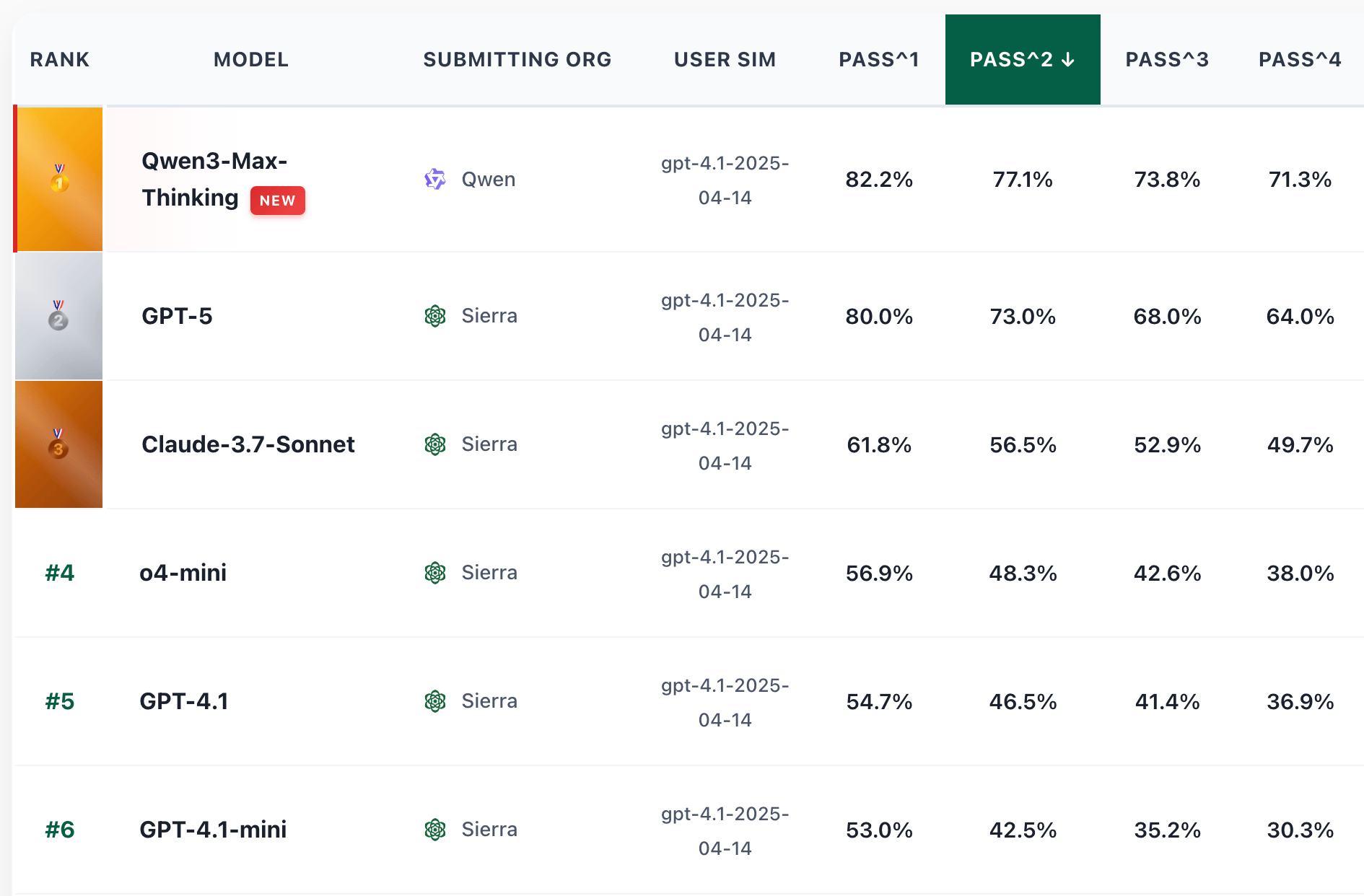Click the bronze medal rank icon
This screenshot has width=1364, height=896.
(58, 444)
